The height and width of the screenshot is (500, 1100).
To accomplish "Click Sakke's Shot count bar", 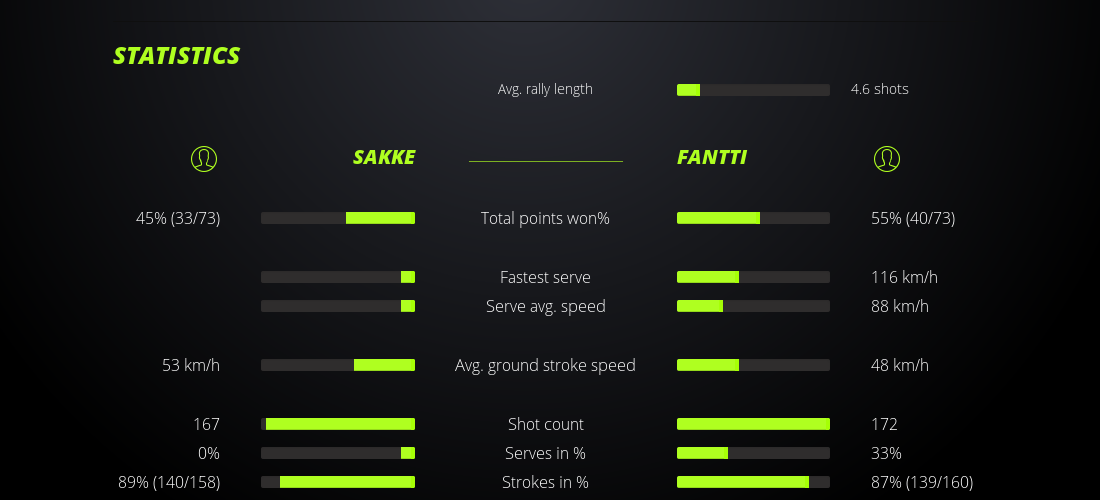I will (x=338, y=424).
